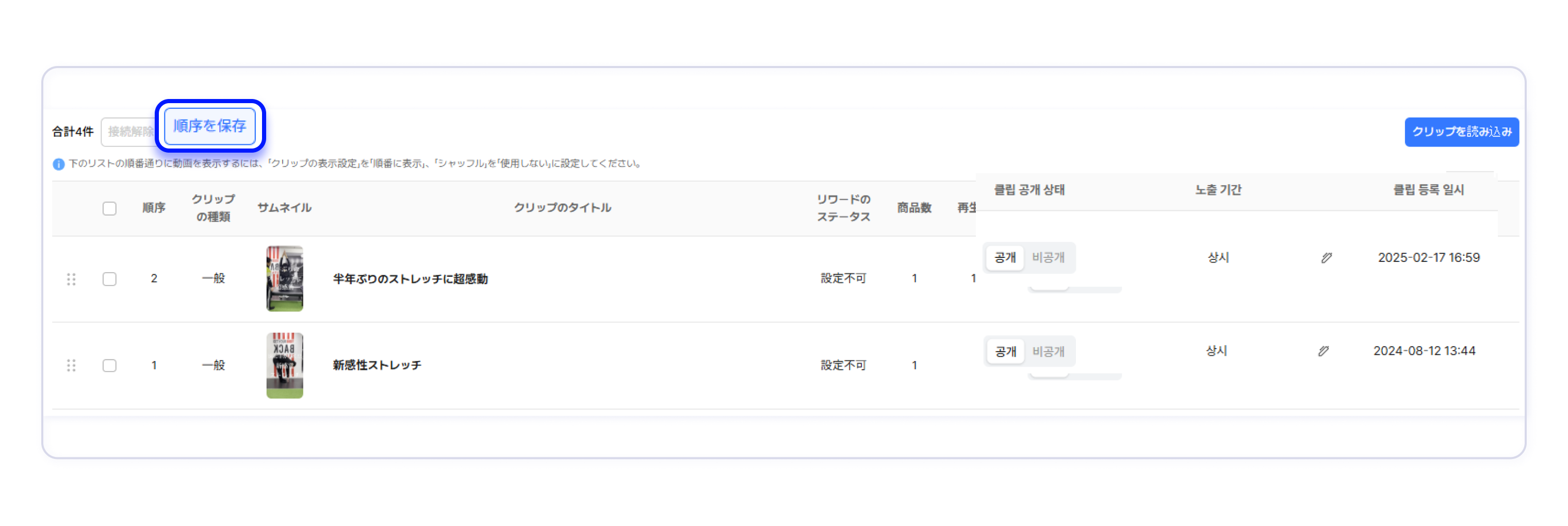Set 2025-02-17 clip to 공개
This screenshot has height=526, width=1568.
1005,257
